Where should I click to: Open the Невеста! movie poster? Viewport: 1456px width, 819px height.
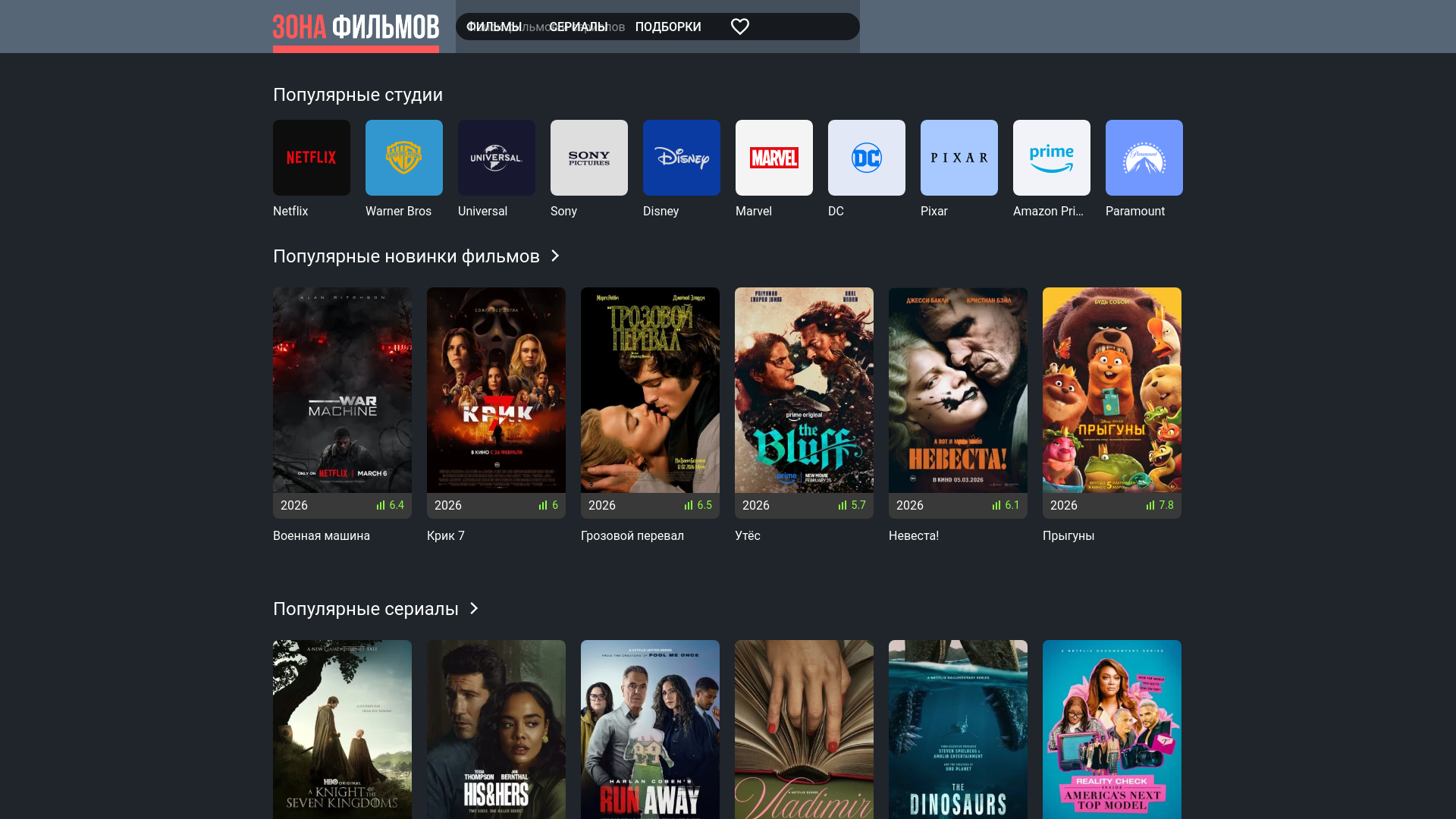[958, 390]
